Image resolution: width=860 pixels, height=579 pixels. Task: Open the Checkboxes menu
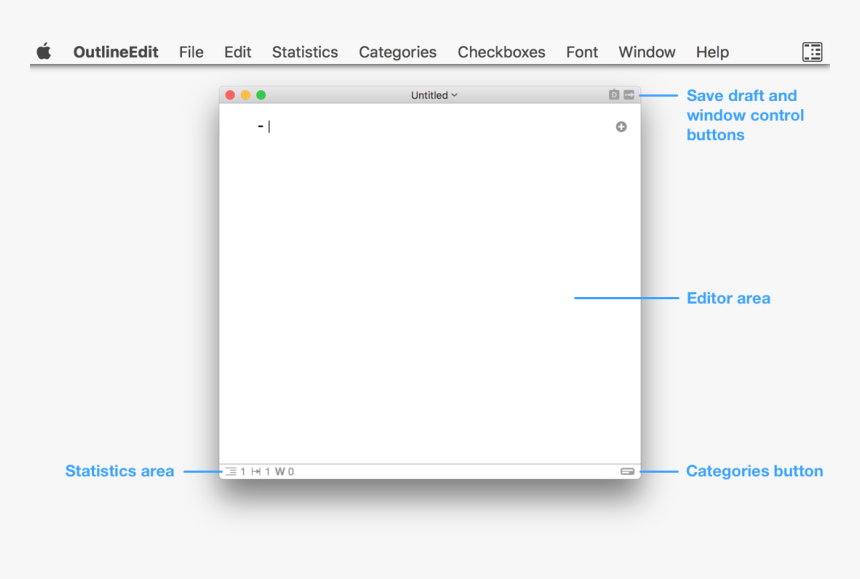pyautogui.click(x=501, y=52)
